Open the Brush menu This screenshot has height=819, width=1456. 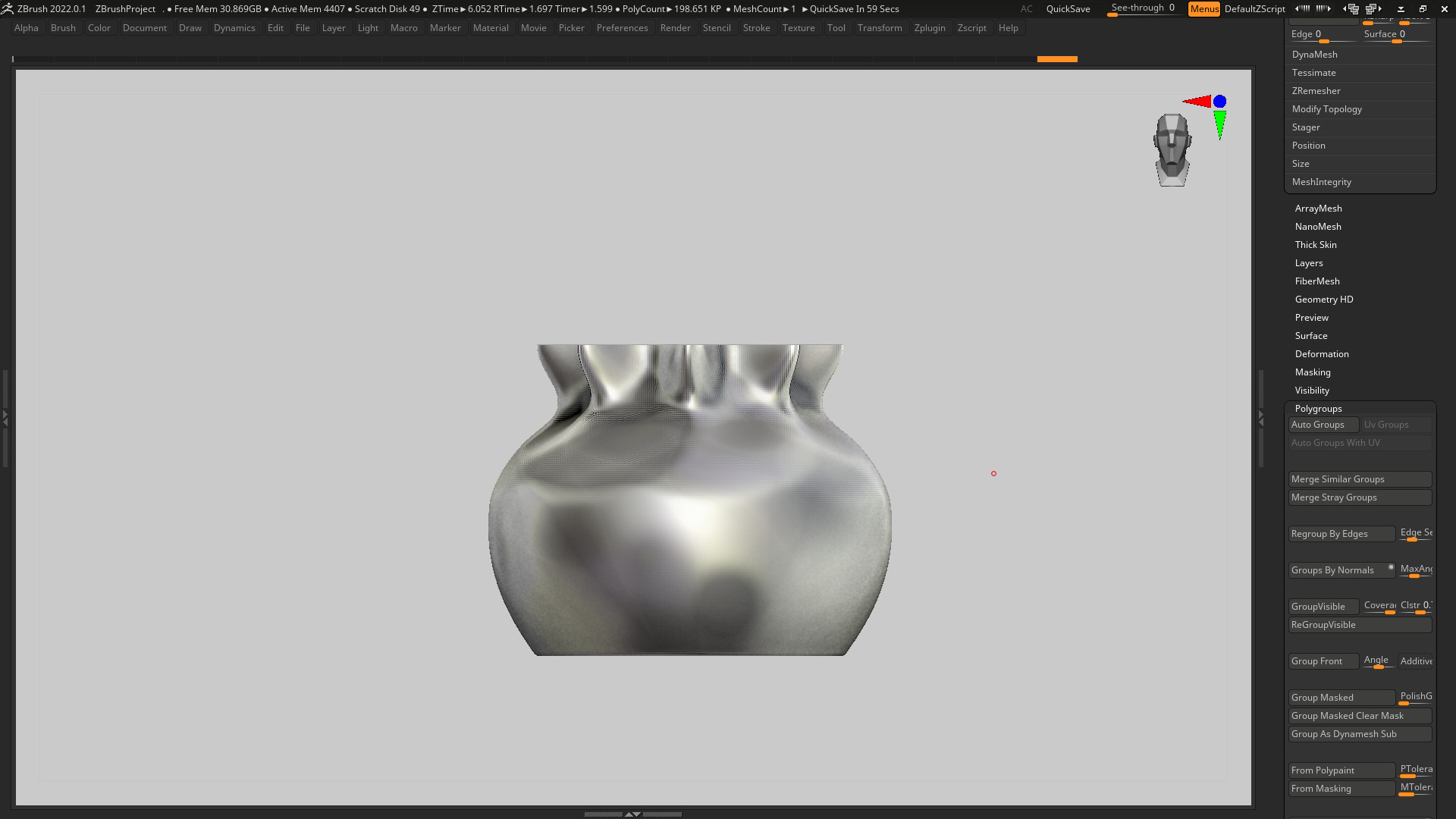click(x=63, y=28)
